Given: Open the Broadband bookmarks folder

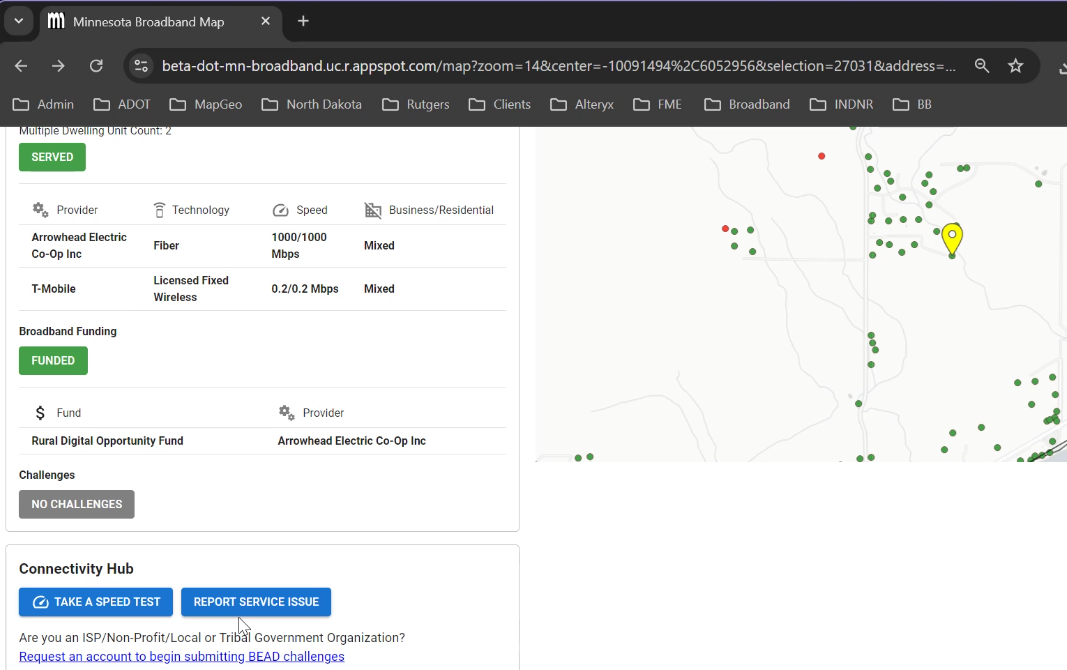Looking at the screenshot, I should pyautogui.click(x=747, y=104).
